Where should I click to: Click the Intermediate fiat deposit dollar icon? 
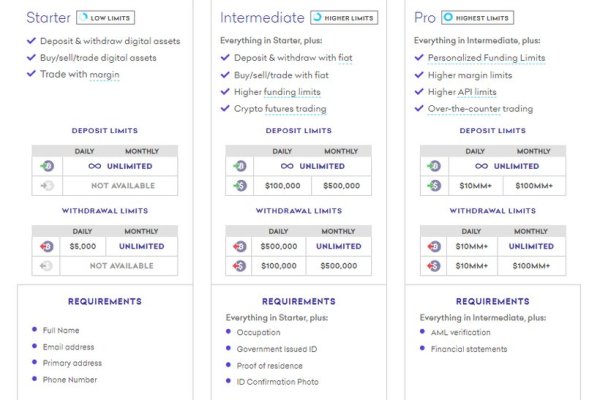(x=240, y=186)
